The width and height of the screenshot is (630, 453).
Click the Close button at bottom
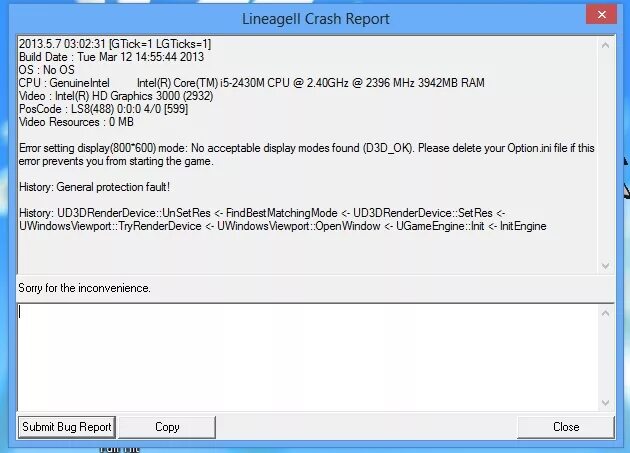(566, 427)
